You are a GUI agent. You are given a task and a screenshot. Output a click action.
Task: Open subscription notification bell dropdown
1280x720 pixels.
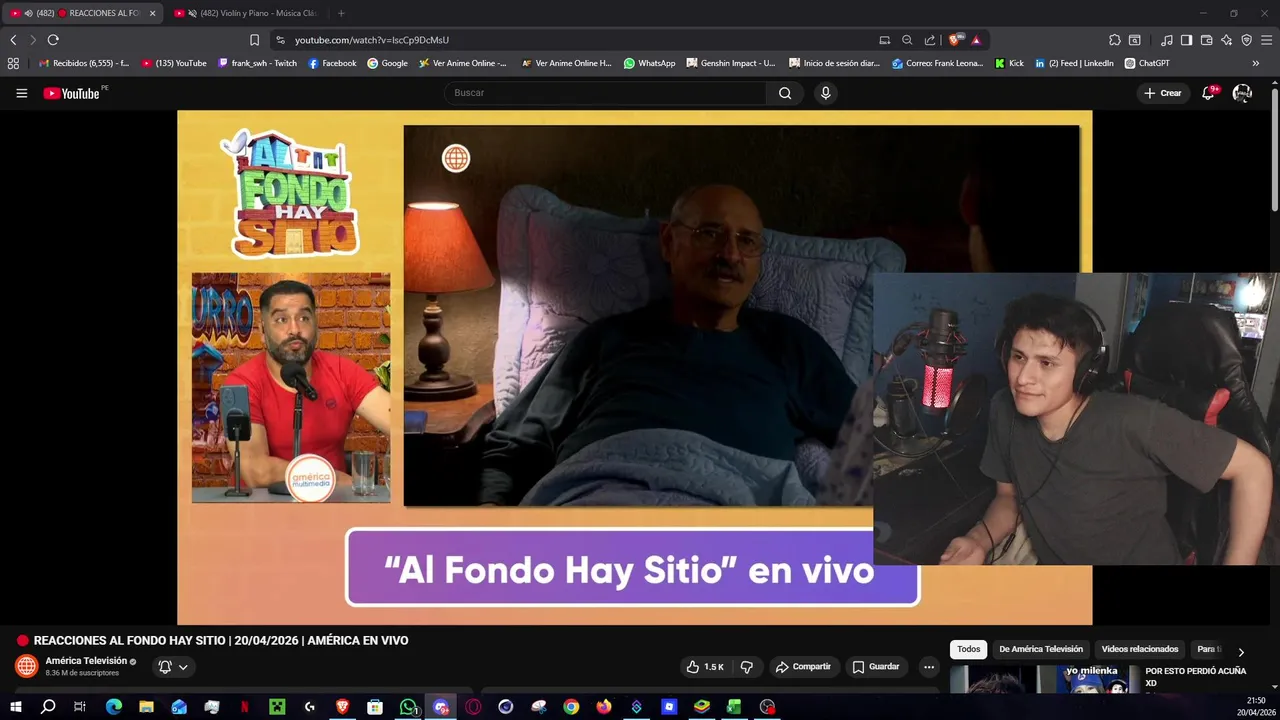pyautogui.click(x=172, y=667)
